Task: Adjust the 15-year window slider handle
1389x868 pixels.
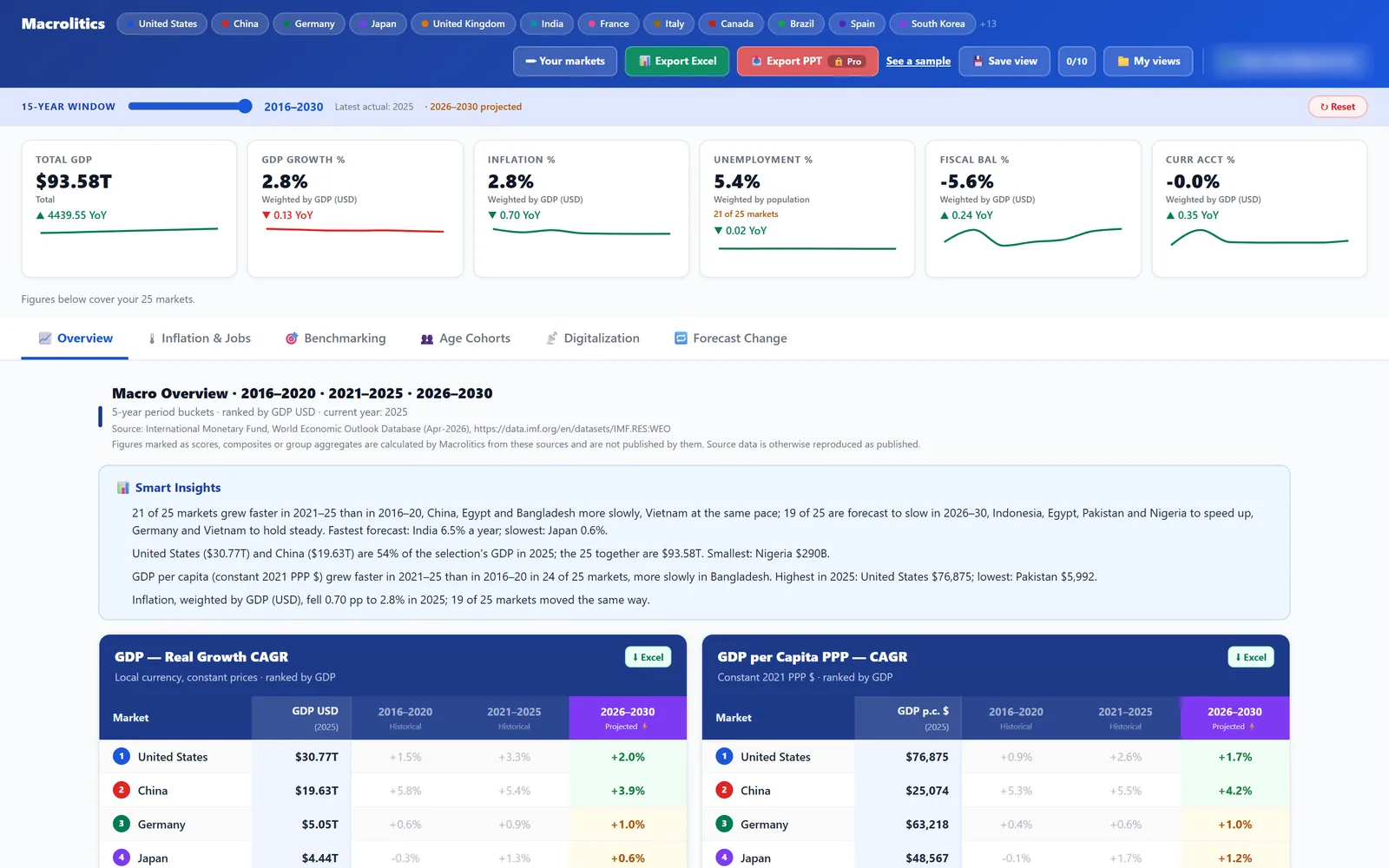Action: tap(246, 106)
